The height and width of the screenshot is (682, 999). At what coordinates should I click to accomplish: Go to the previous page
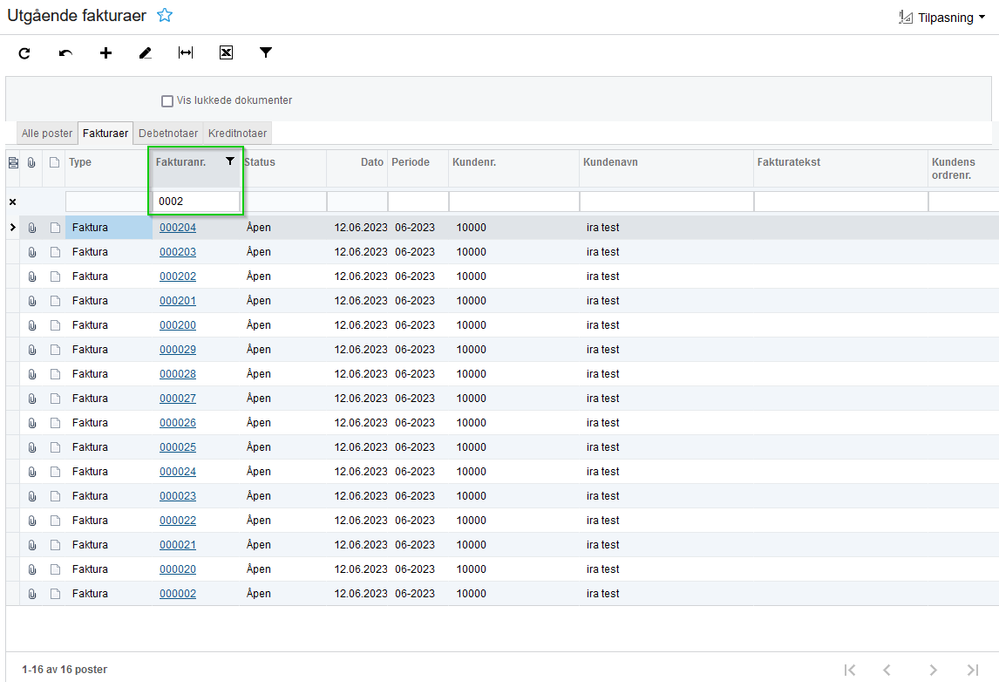pyautogui.click(x=887, y=670)
